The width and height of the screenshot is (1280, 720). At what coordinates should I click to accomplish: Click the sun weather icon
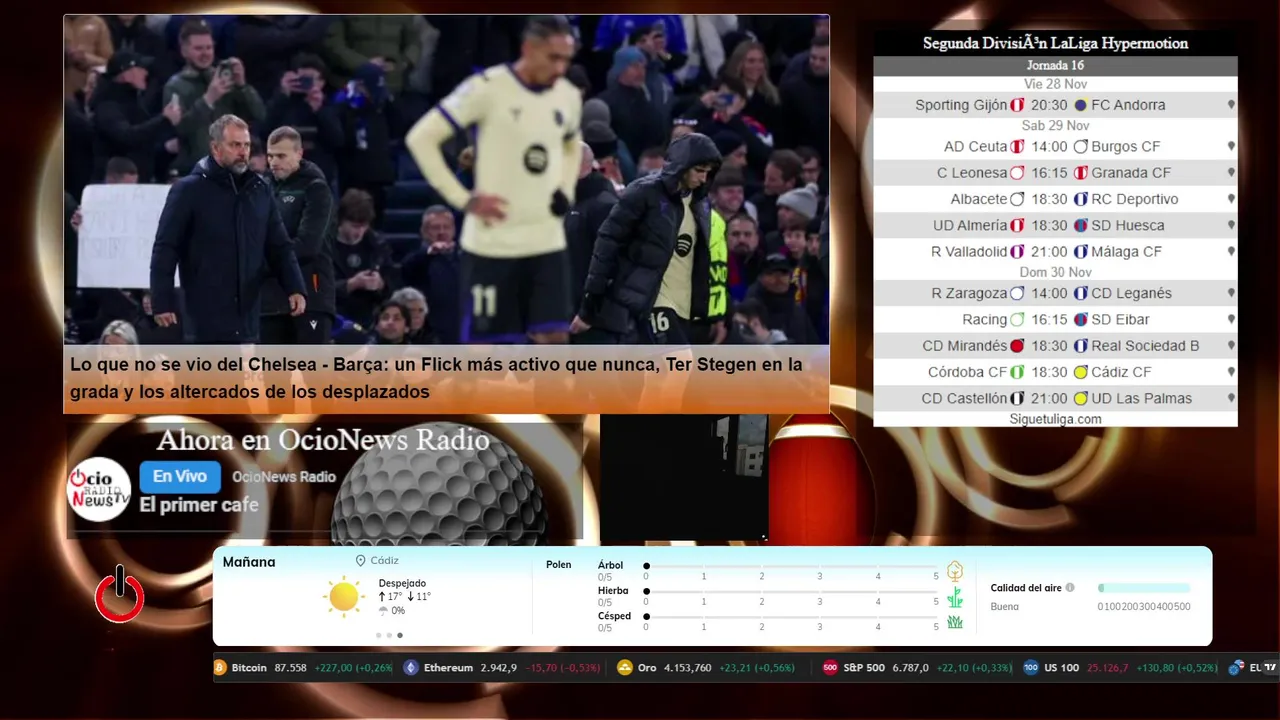point(343,597)
